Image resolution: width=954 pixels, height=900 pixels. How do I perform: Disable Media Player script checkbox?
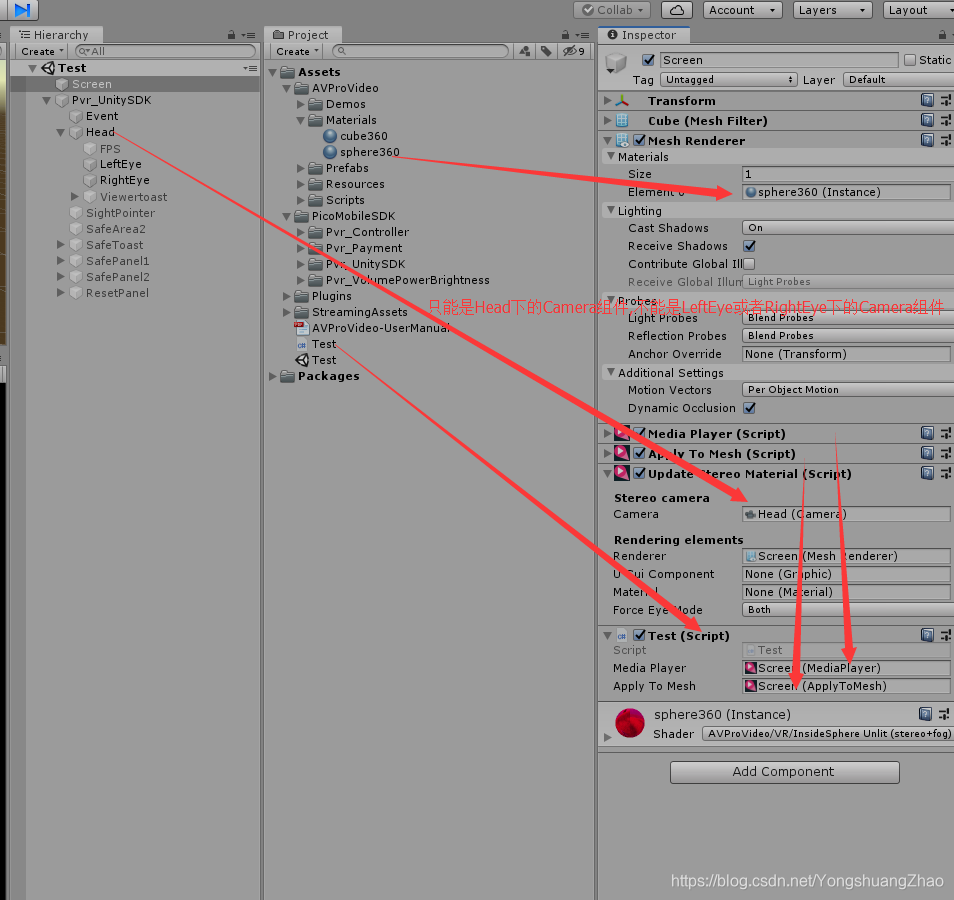639,433
